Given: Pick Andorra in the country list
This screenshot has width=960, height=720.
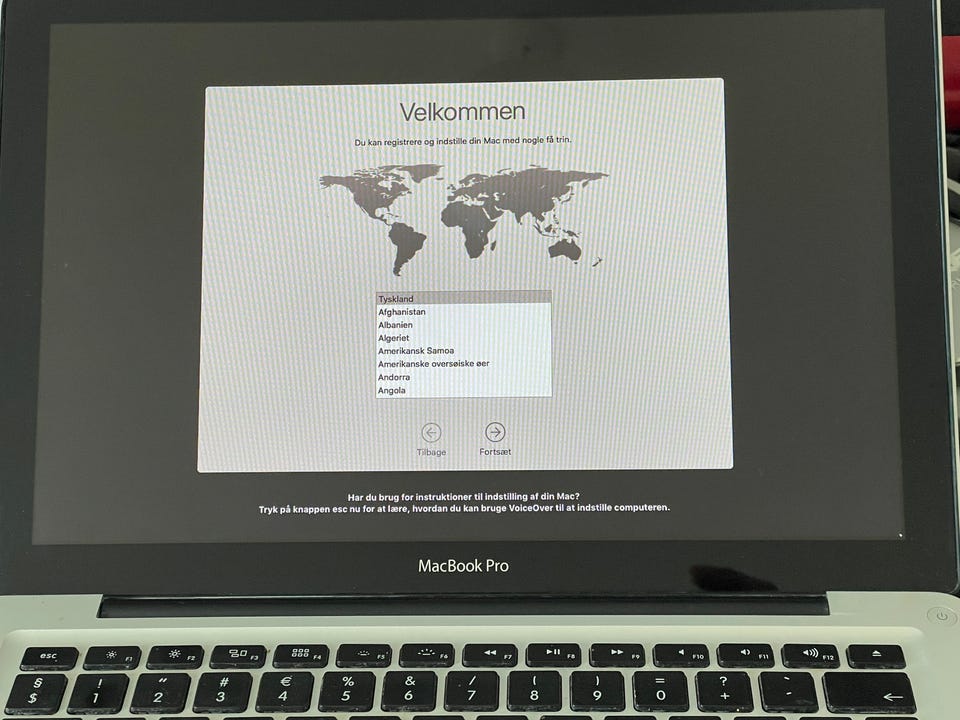Looking at the screenshot, I should click(463, 377).
